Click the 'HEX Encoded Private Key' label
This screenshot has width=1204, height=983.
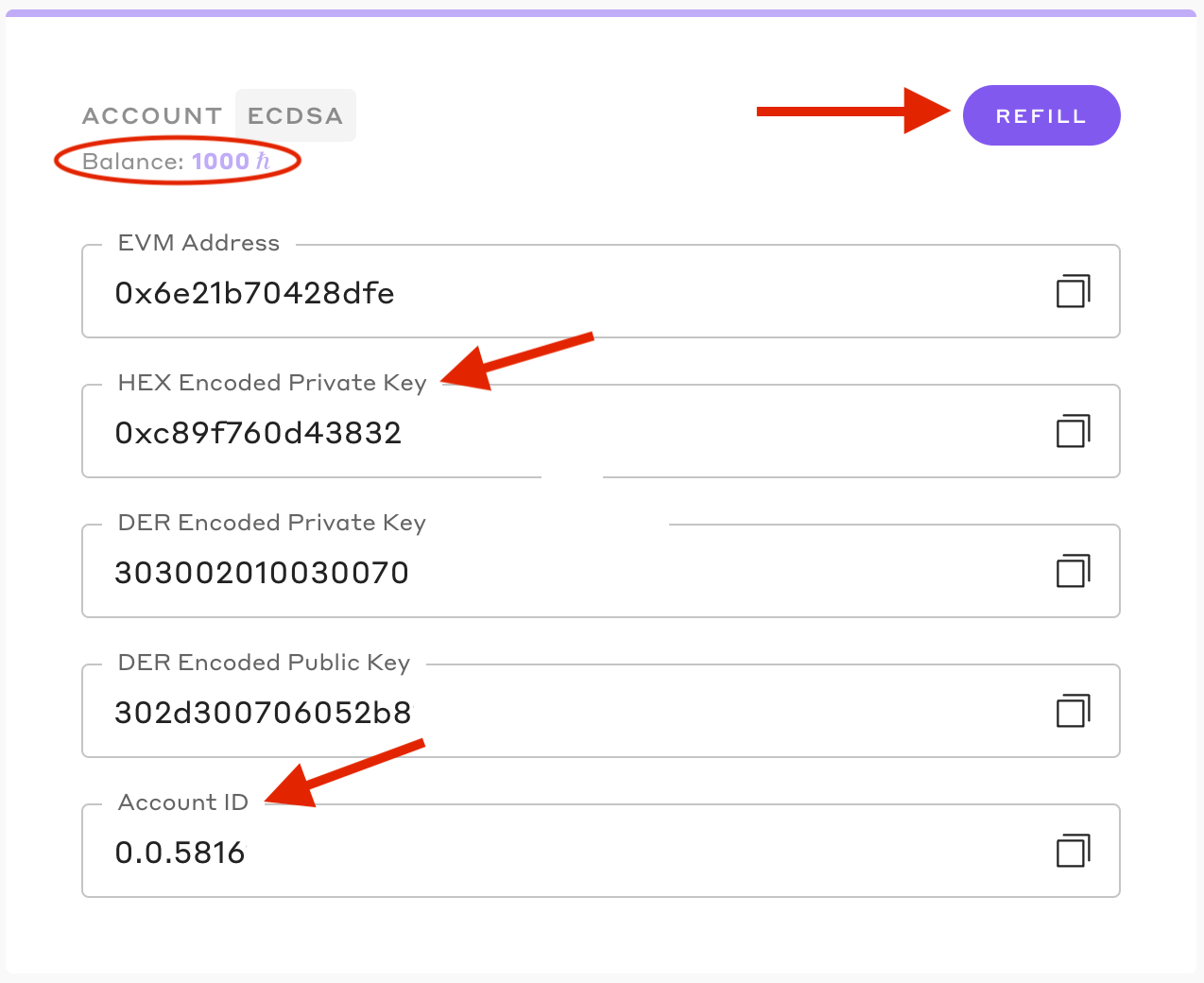(x=272, y=383)
